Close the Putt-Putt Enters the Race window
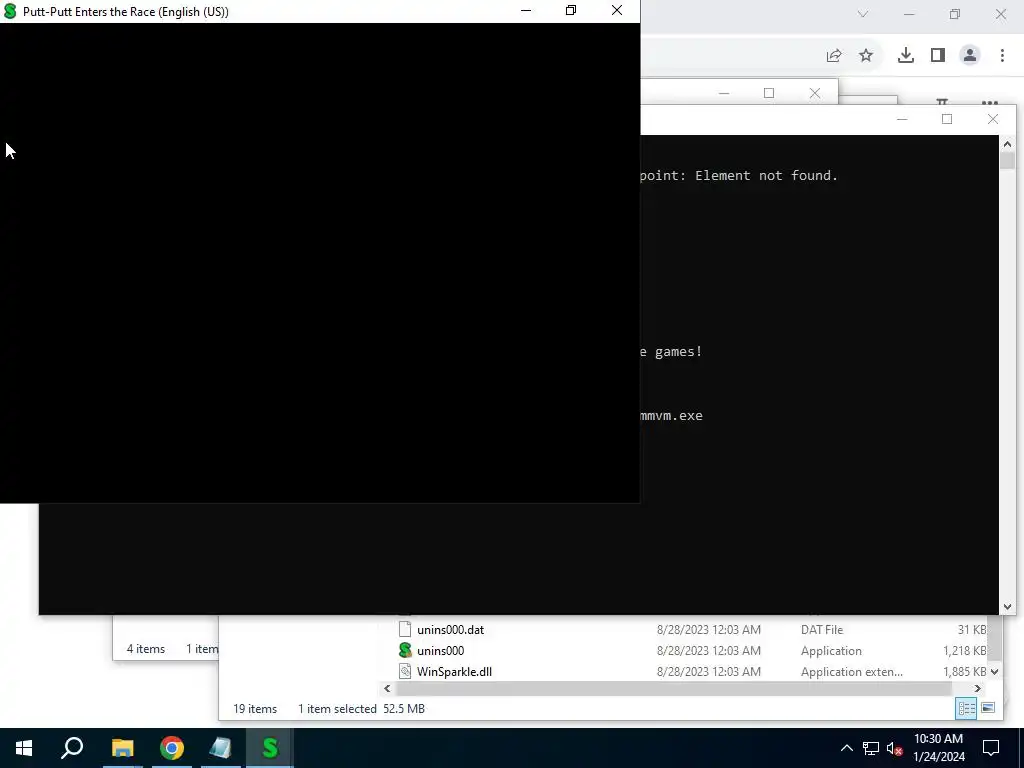 click(x=616, y=10)
